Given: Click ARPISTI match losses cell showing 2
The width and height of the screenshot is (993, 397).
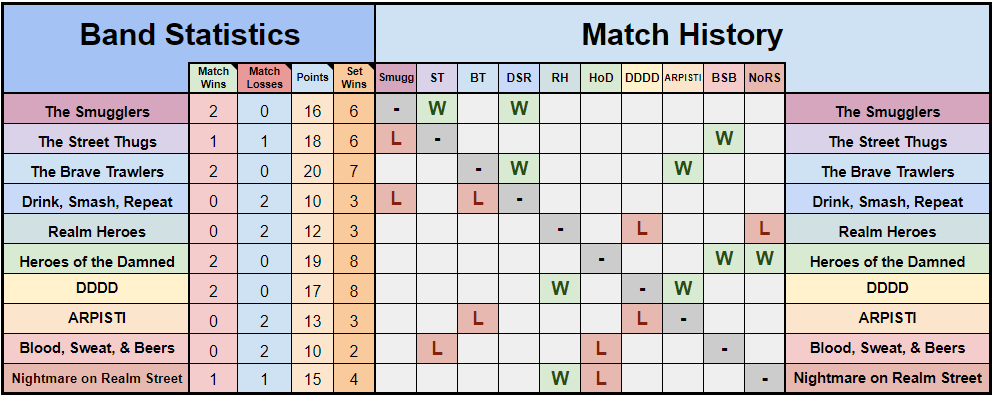Looking at the screenshot, I should pyautogui.click(x=264, y=319).
